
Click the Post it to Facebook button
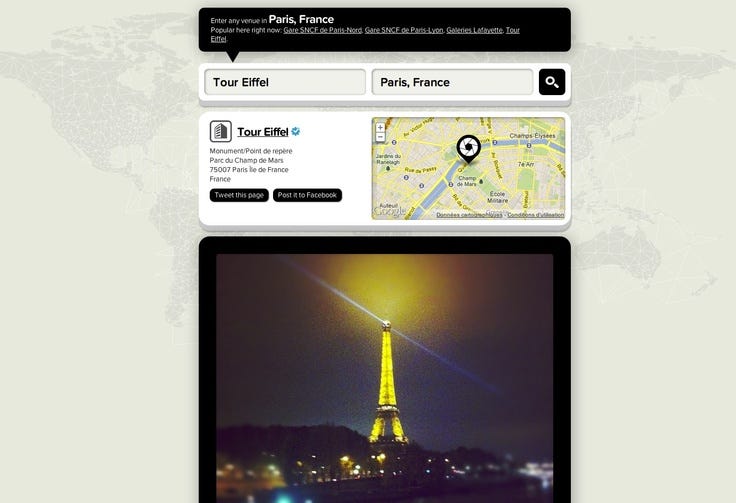click(x=307, y=195)
